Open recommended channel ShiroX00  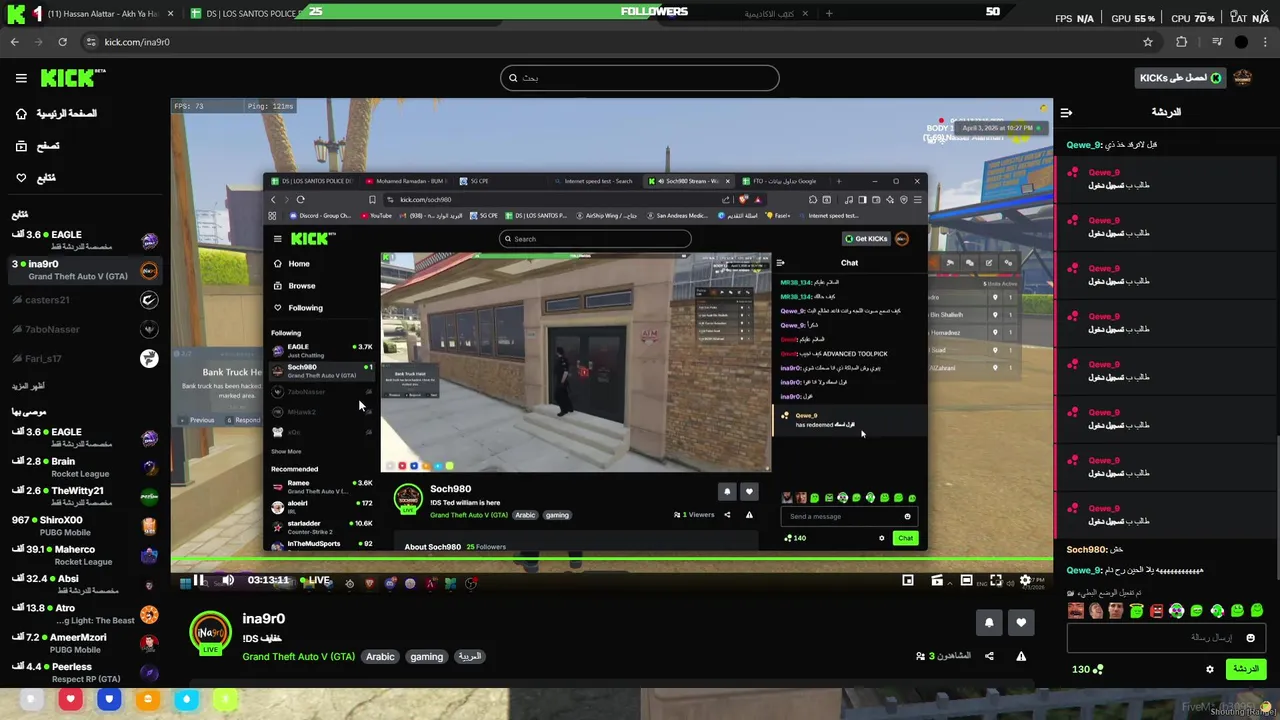[x=85, y=525]
